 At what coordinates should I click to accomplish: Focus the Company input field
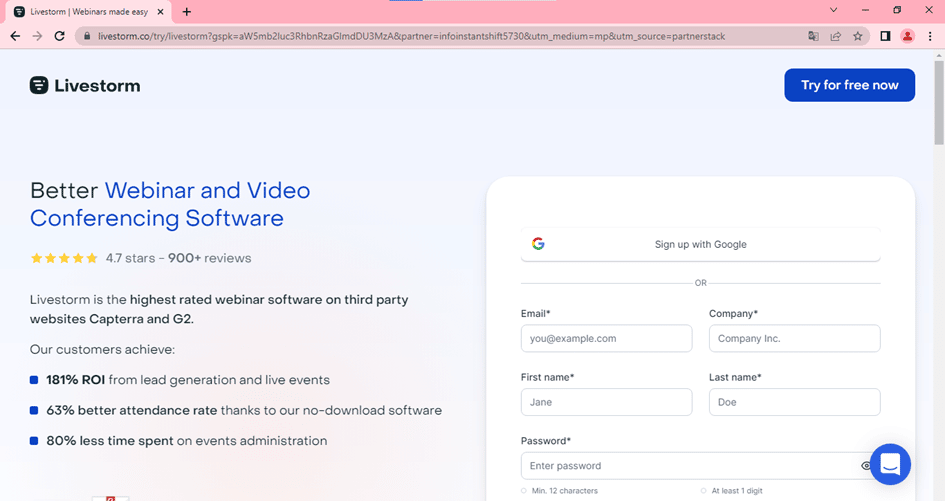pos(794,338)
